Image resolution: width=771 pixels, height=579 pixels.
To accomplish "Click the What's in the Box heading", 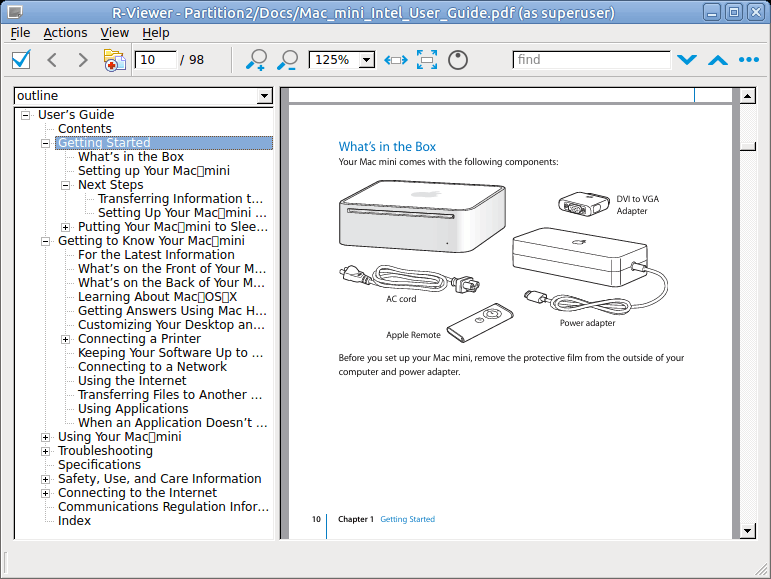I will 387,147.
